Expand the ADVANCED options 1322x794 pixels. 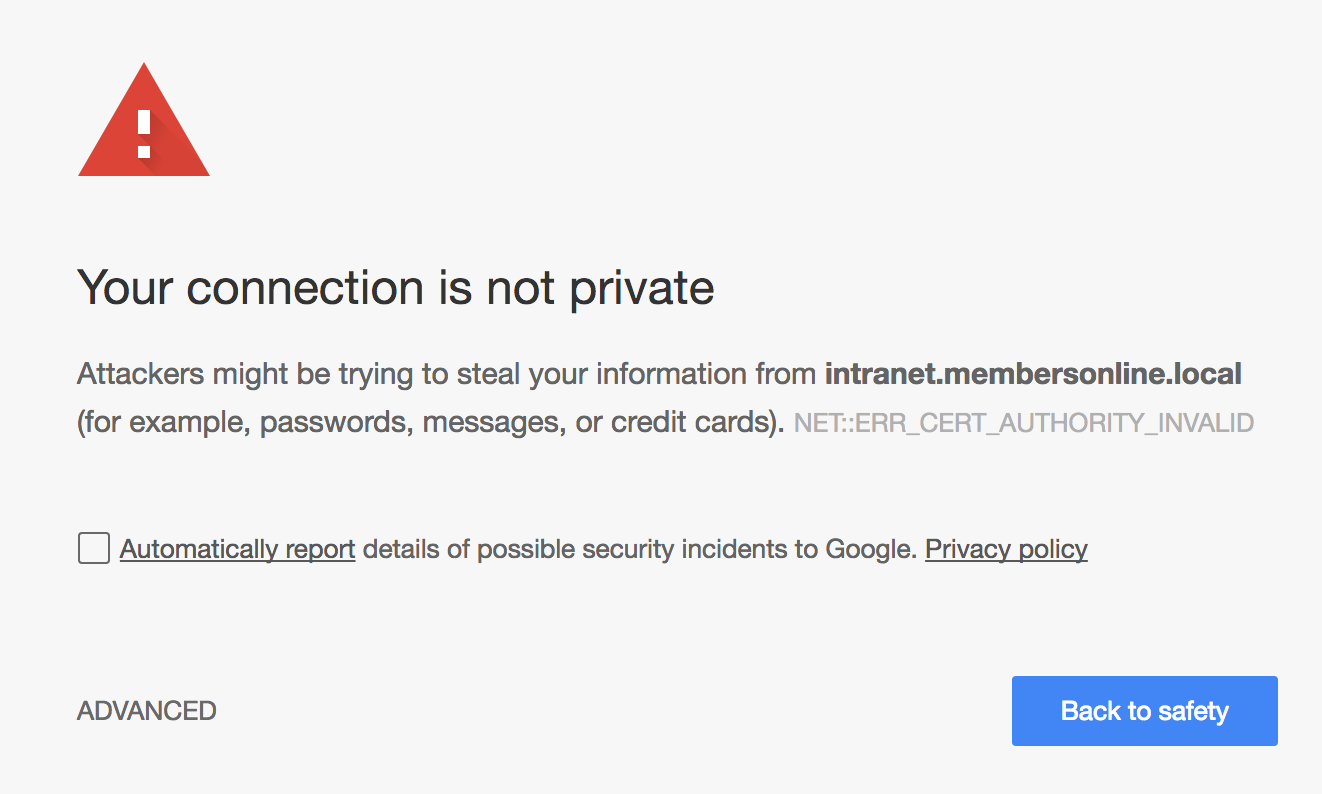pos(147,711)
